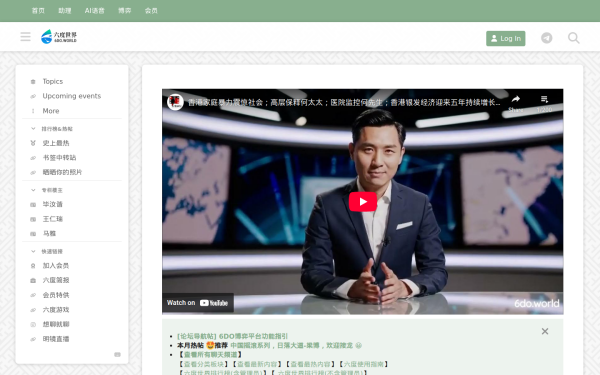Open the 查看最新内容 link
Image resolution: width=600 pixels, height=375 pixels.
click(x=257, y=364)
